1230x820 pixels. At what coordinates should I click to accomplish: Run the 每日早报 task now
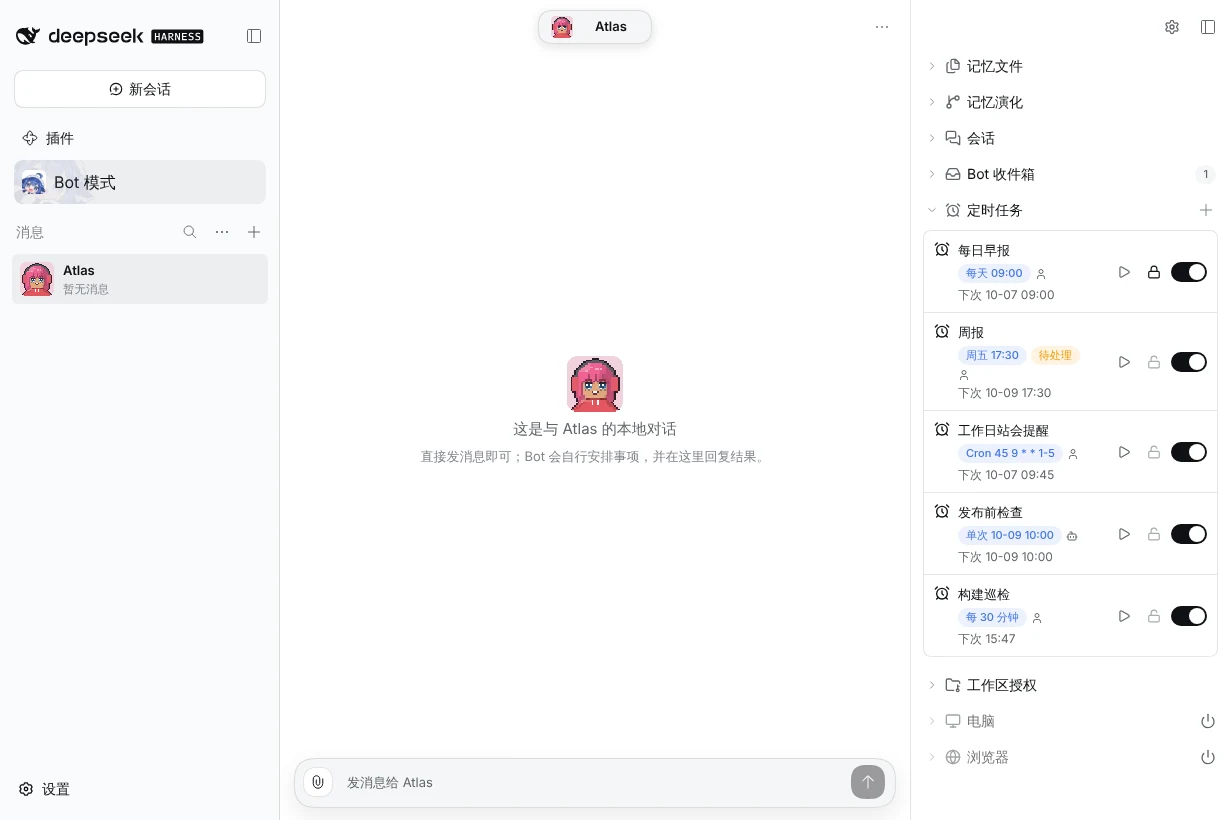pyautogui.click(x=1124, y=272)
